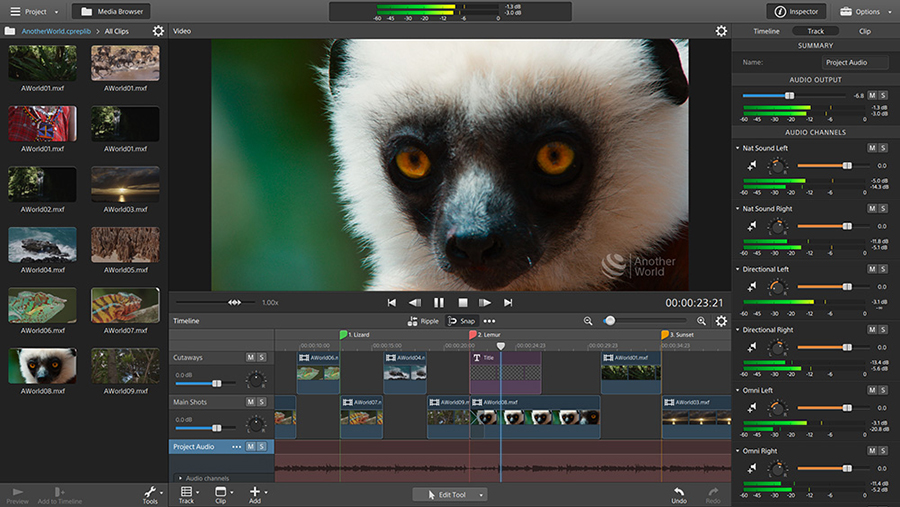Image resolution: width=900 pixels, height=507 pixels.
Task: Click the stop playback button
Action: coord(462,302)
